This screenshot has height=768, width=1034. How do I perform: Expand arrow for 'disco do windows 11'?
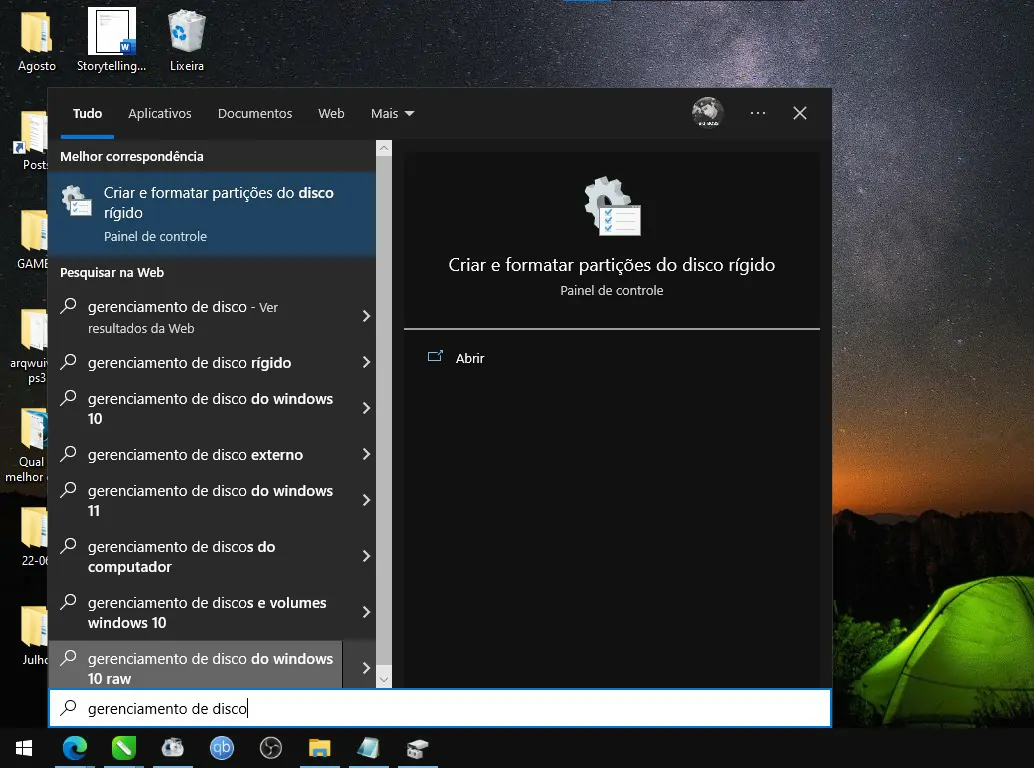tap(367, 500)
